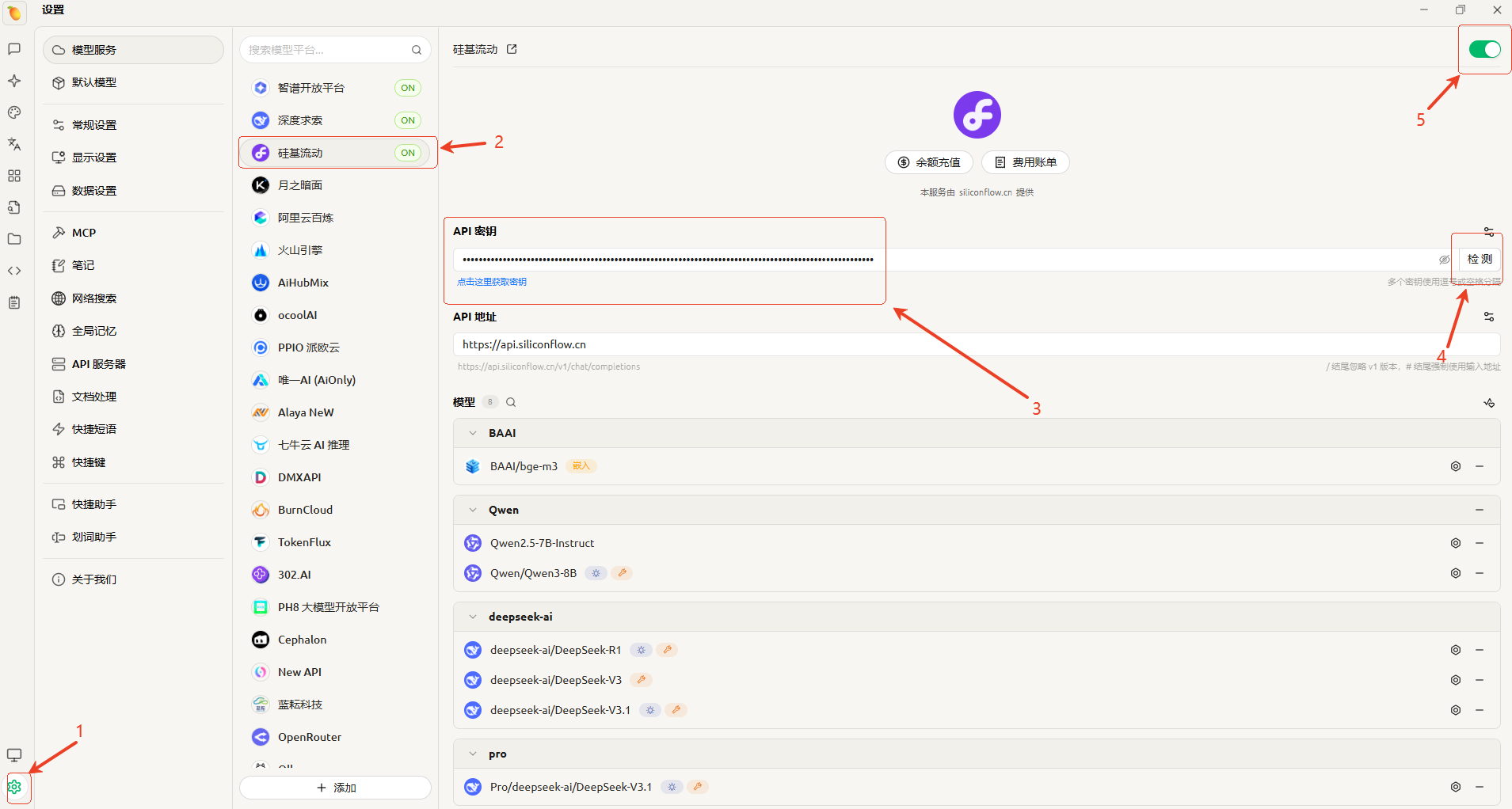1512x809 pixels.
Task: Click the 检测 button to check API key
Action: [x=1479, y=259]
